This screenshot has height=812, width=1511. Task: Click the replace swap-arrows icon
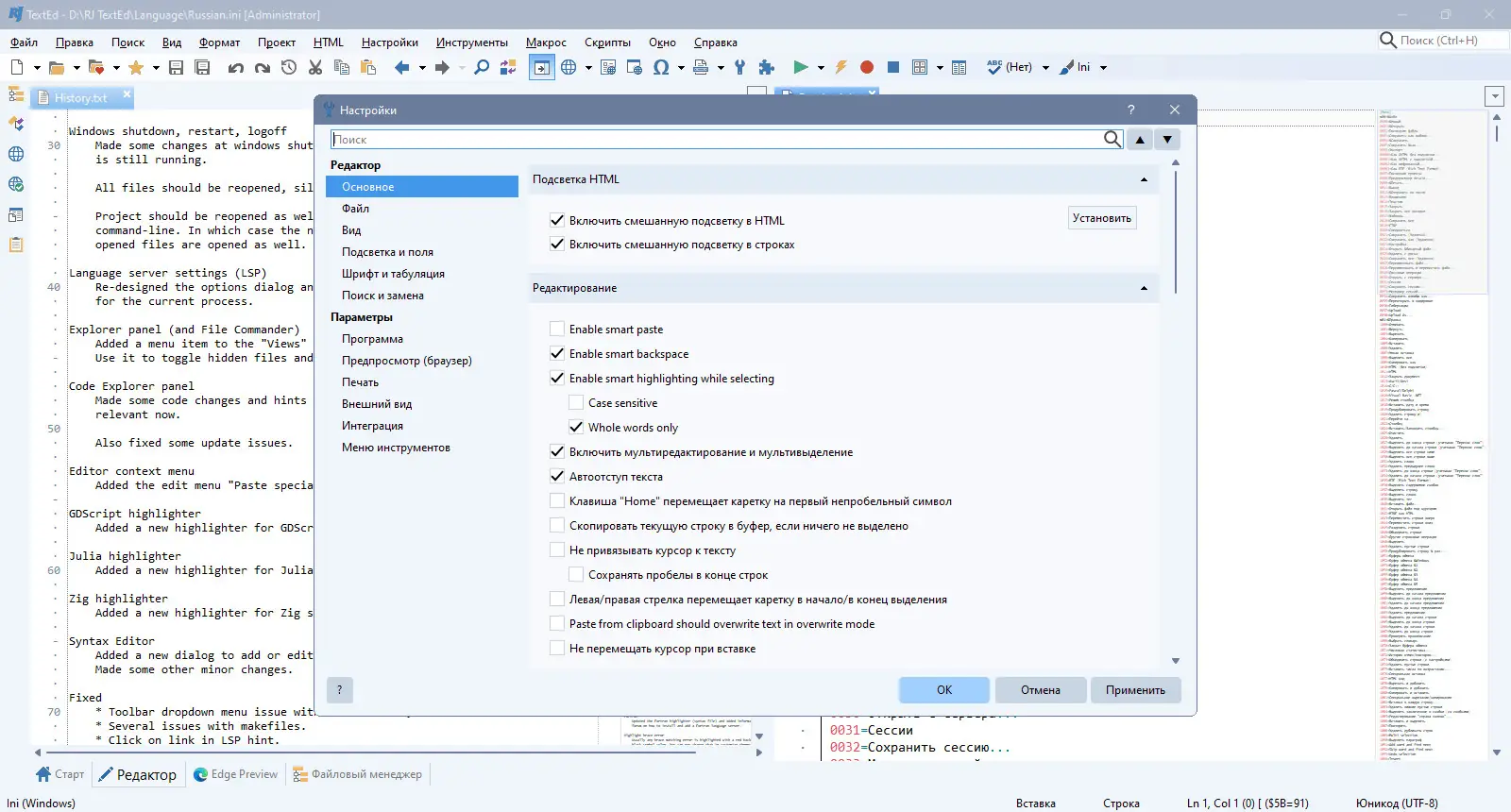tap(508, 67)
